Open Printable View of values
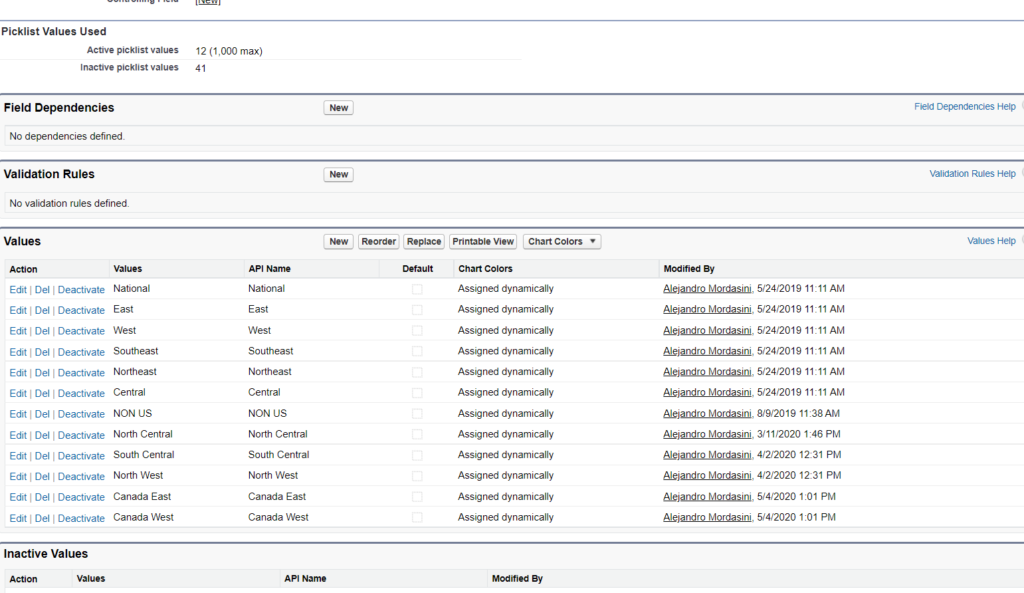Viewport: 1024px width, 593px height. click(483, 241)
